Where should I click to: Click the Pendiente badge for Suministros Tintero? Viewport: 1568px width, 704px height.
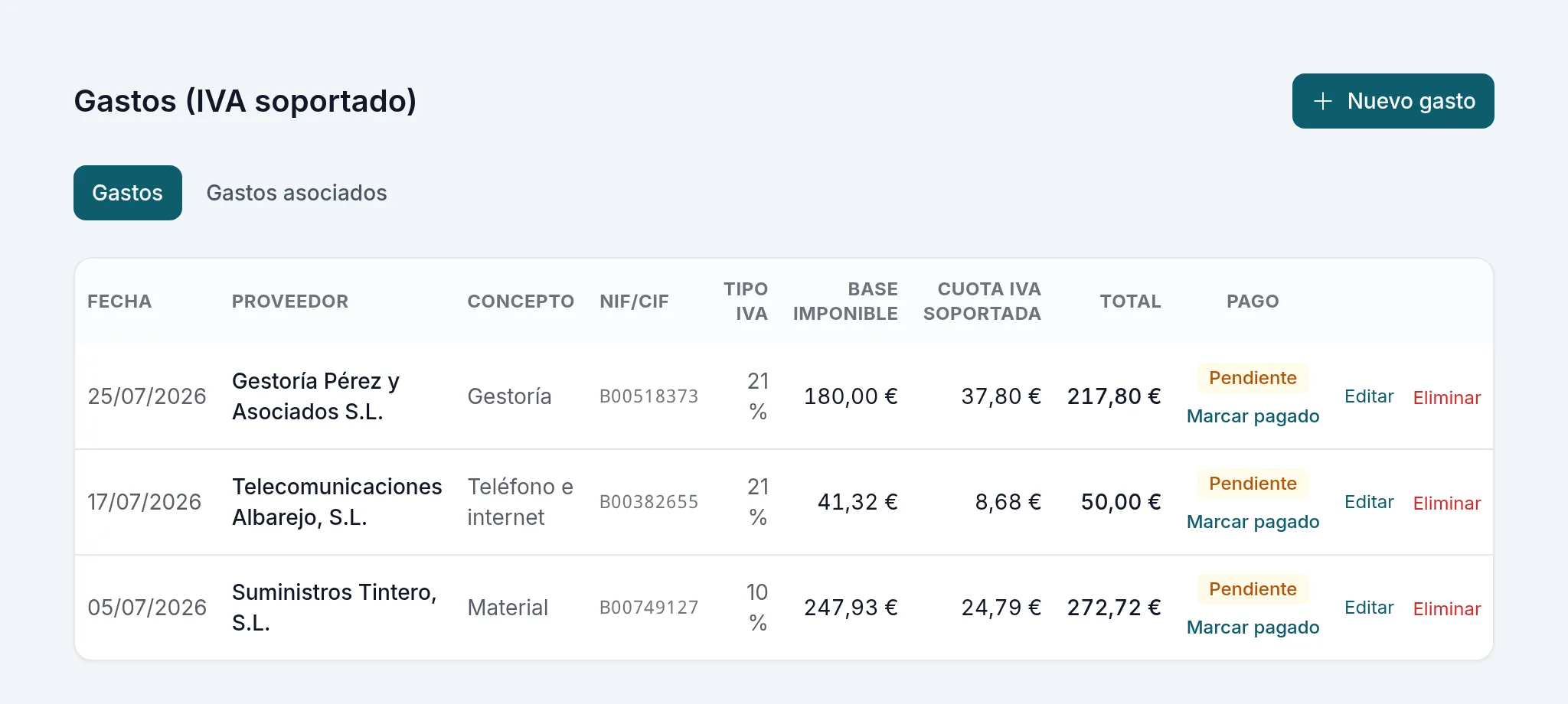click(1253, 589)
